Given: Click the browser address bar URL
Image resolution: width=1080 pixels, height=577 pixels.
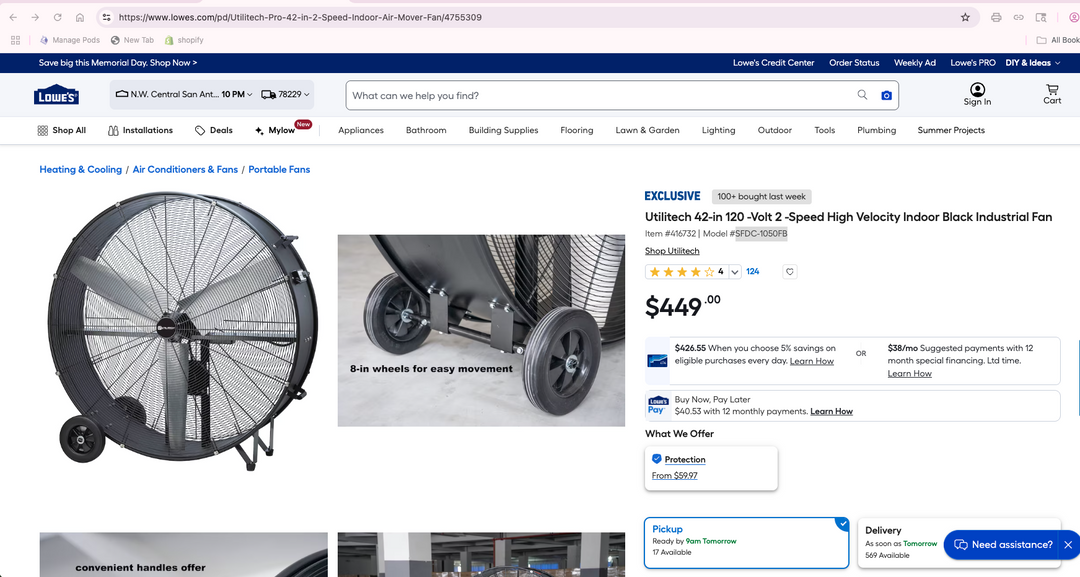Looking at the screenshot, I should coord(300,17).
